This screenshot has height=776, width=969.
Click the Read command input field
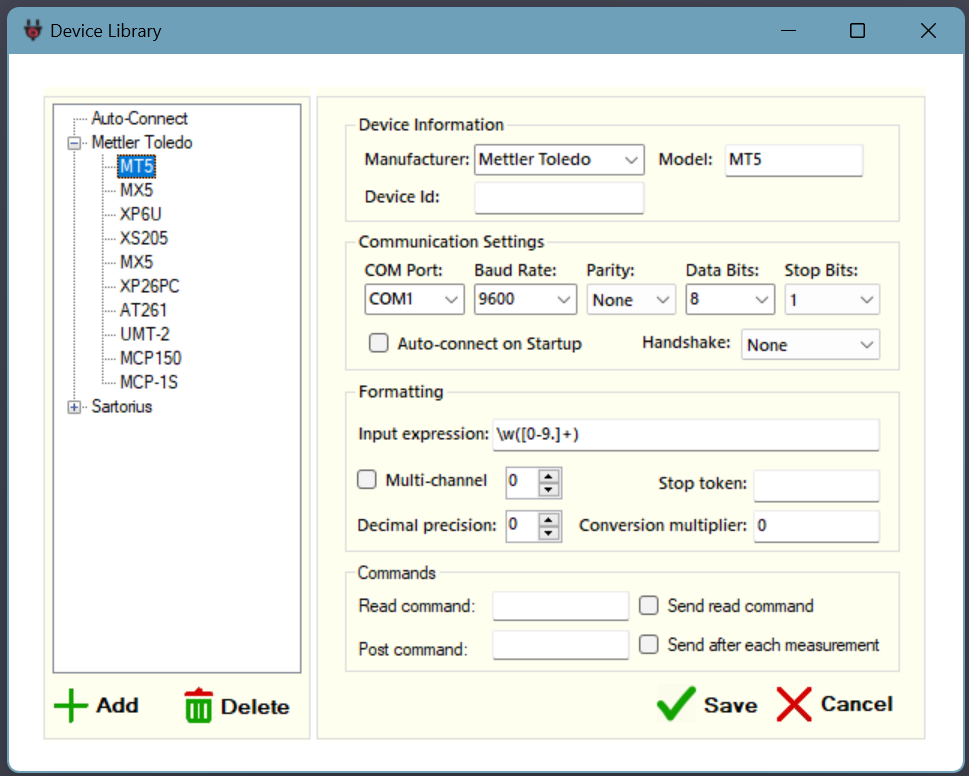[561, 605]
